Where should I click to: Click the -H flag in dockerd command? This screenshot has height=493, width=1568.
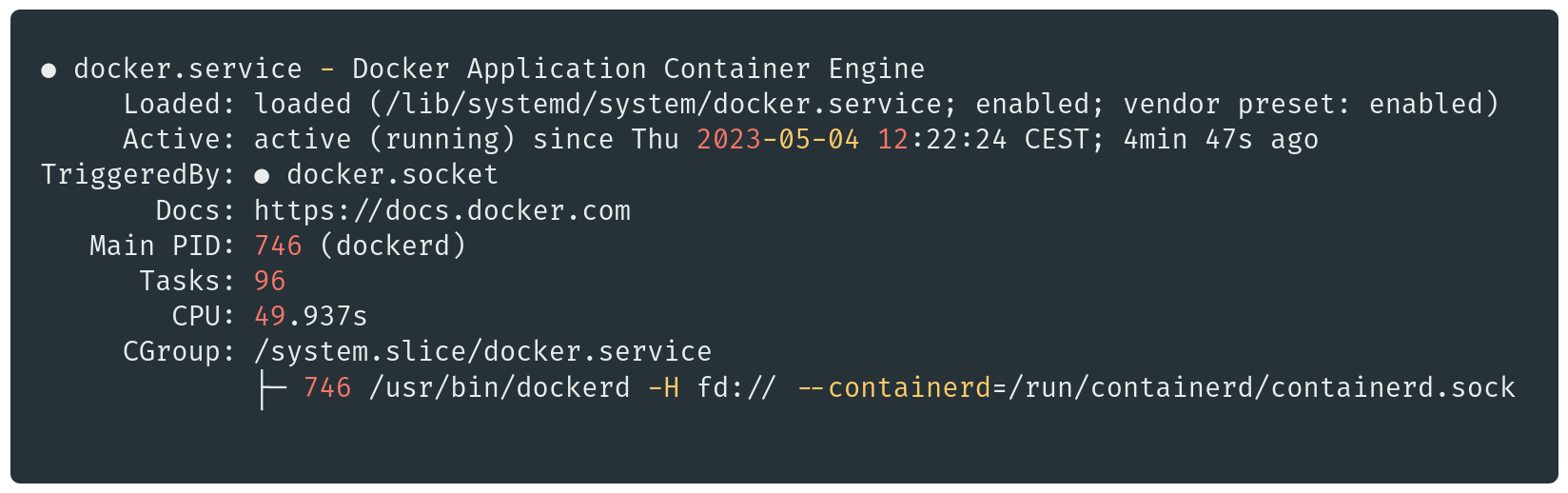(x=663, y=387)
